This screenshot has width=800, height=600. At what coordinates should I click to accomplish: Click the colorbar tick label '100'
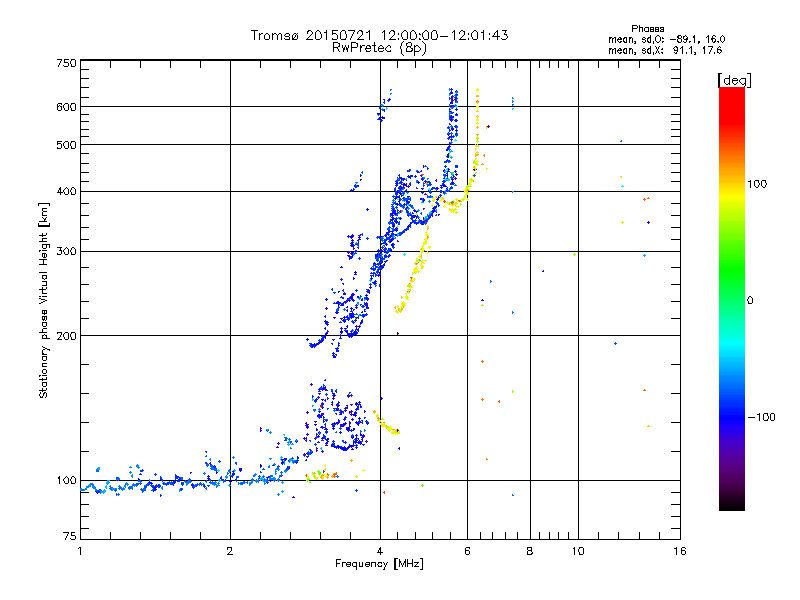tap(757, 184)
